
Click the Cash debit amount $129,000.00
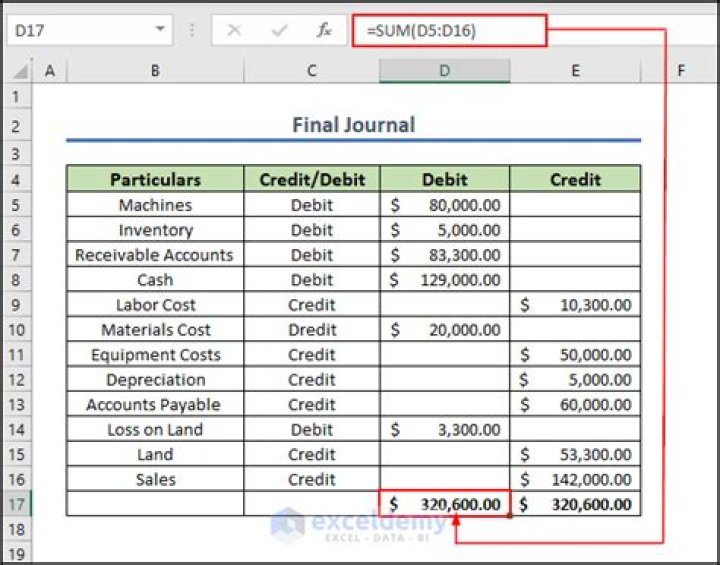(x=445, y=280)
